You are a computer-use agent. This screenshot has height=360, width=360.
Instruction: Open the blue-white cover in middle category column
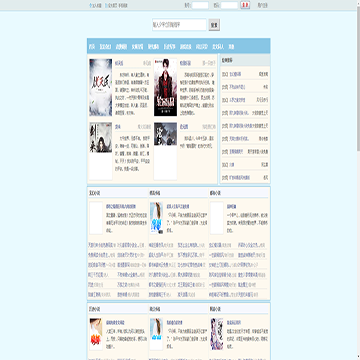[x=156, y=218]
